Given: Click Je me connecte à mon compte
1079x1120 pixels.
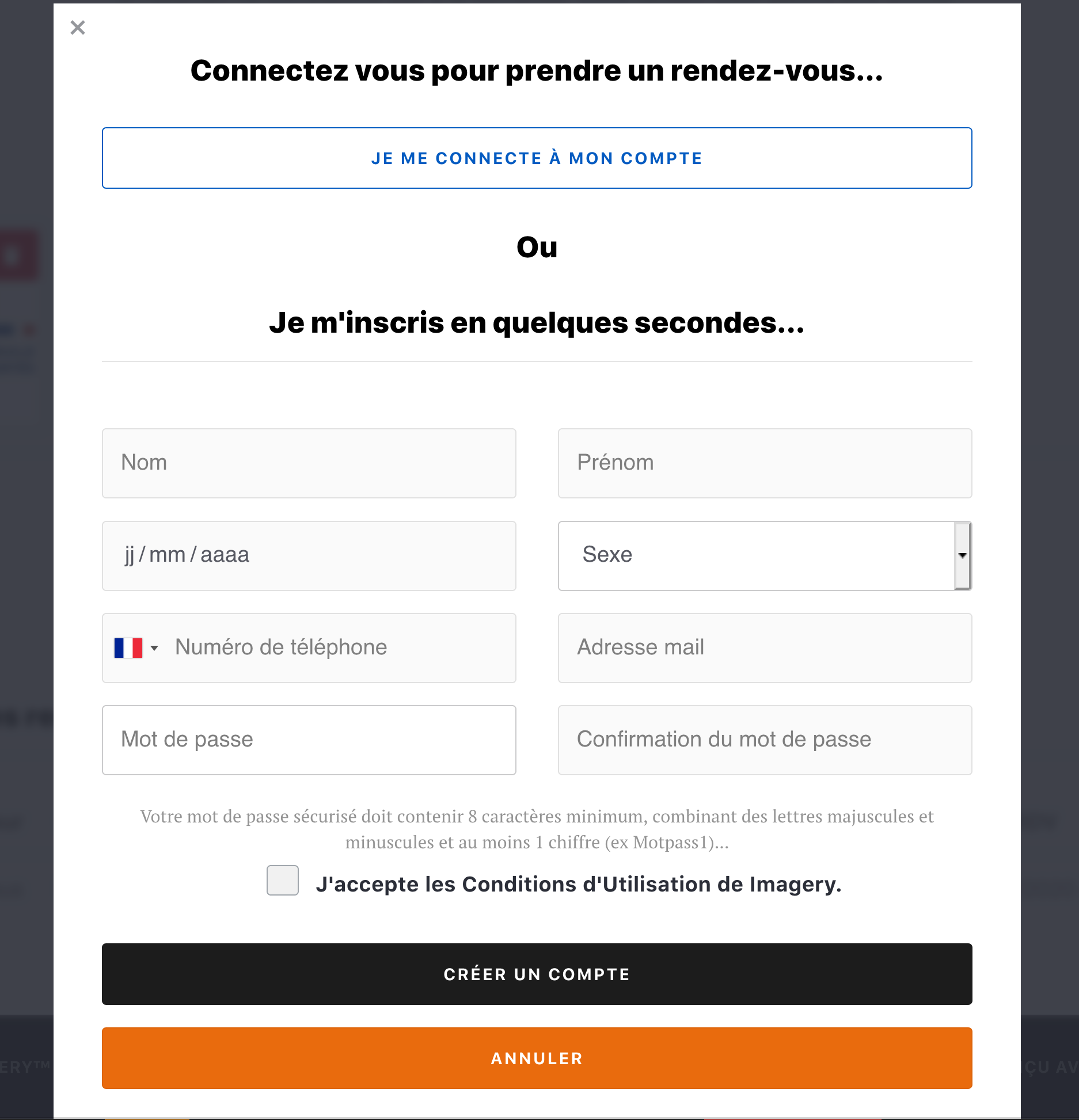Looking at the screenshot, I should [537, 158].
